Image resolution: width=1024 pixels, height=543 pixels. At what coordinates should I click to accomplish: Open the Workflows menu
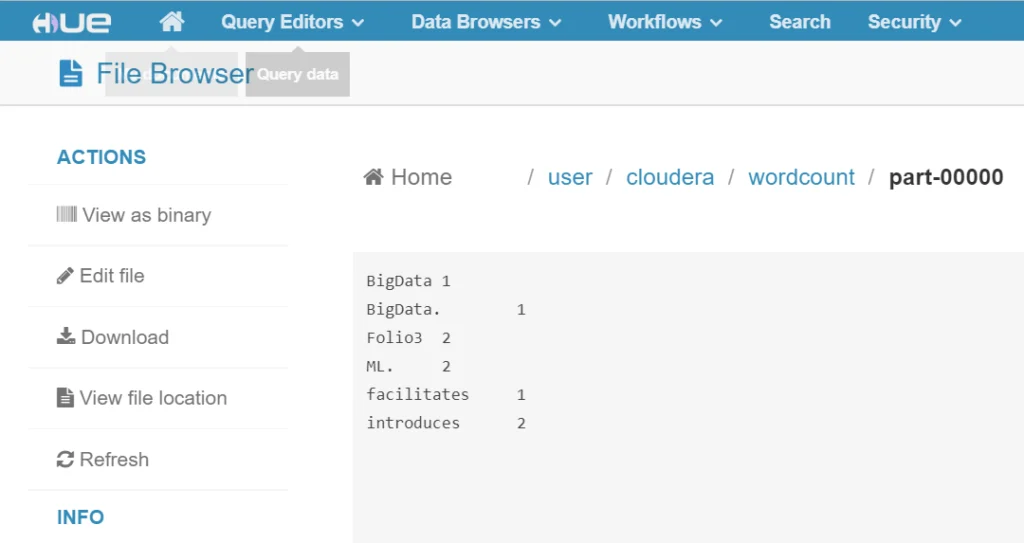point(665,22)
